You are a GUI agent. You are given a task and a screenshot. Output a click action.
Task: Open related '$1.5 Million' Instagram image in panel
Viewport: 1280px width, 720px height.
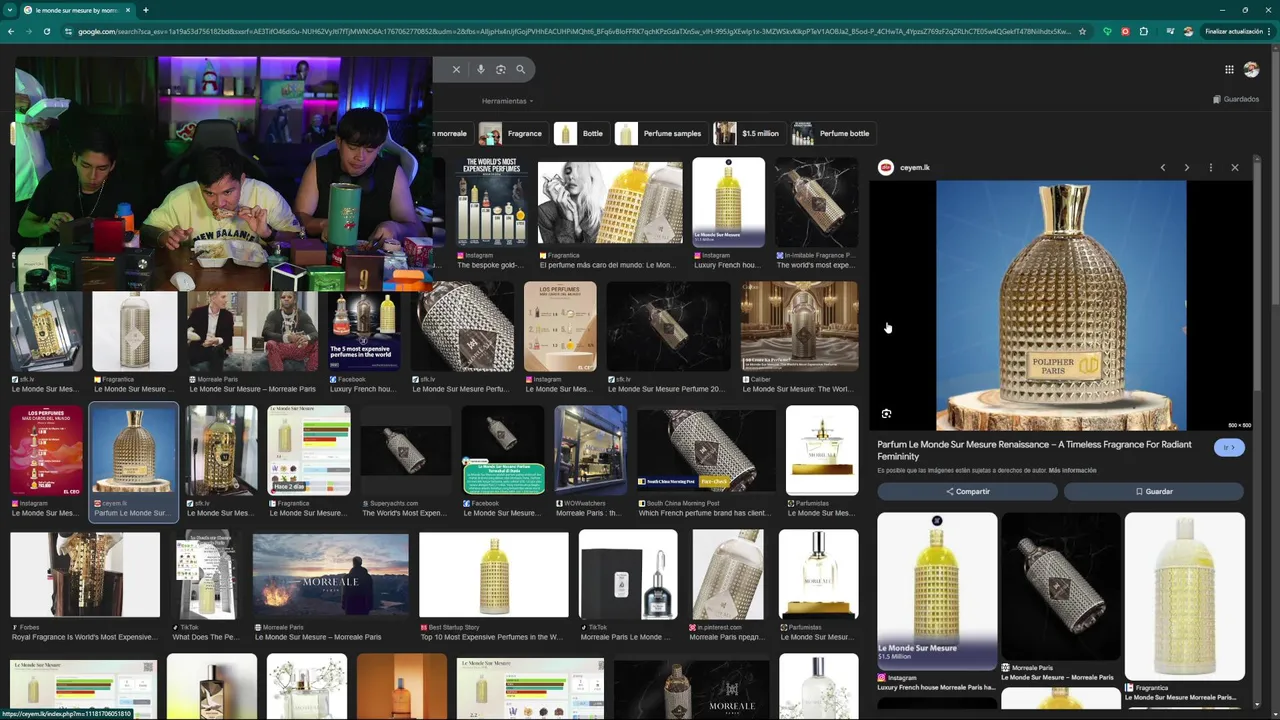pyautogui.click(x=937, y=590)
